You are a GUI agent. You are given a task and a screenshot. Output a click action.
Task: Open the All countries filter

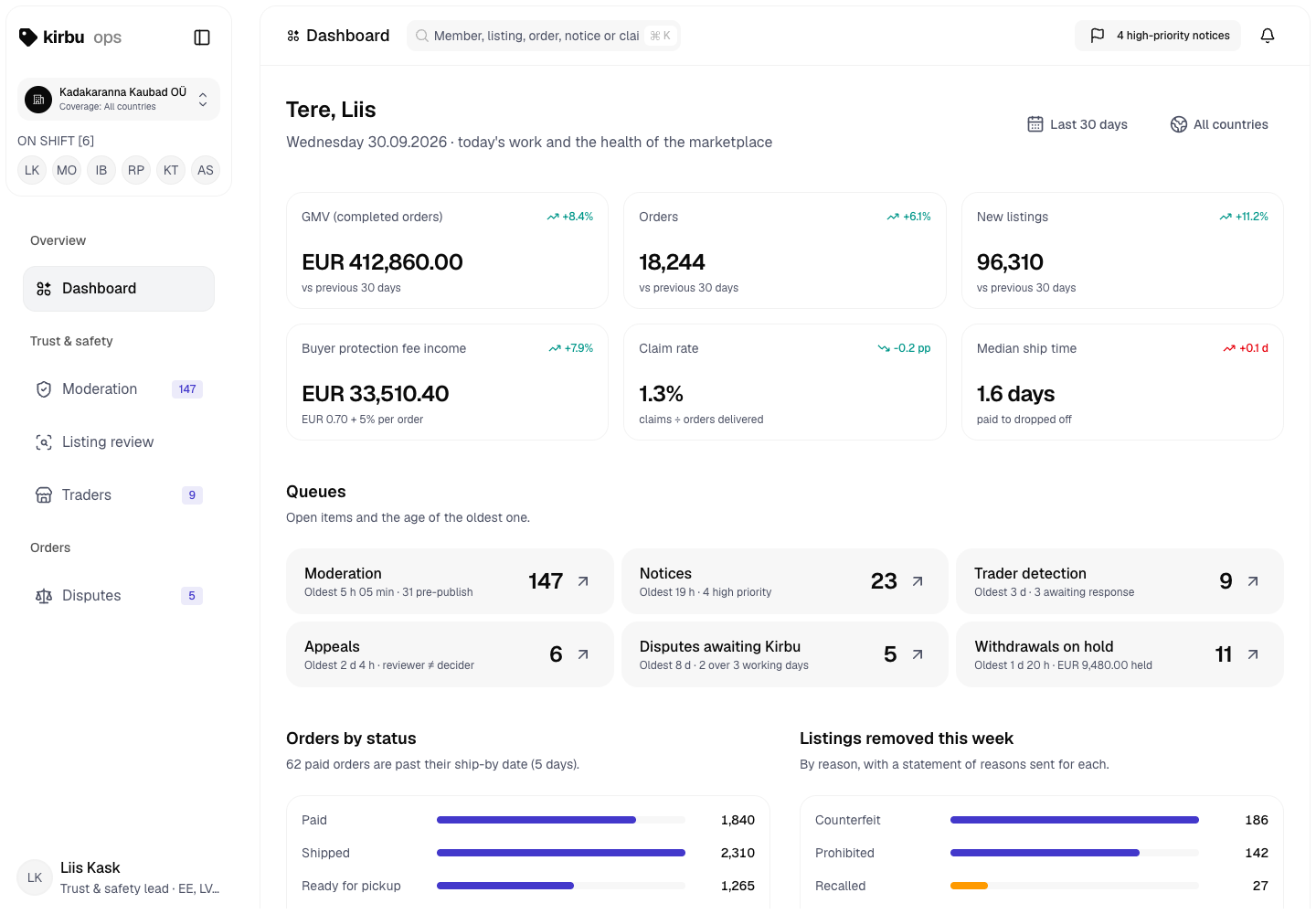(x=1219, y=124)
